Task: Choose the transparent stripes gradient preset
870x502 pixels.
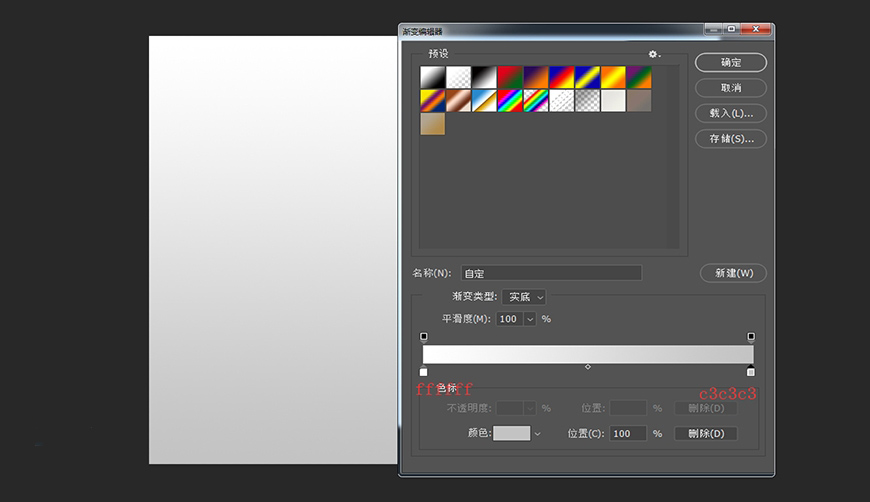Action: click(562, 101)
